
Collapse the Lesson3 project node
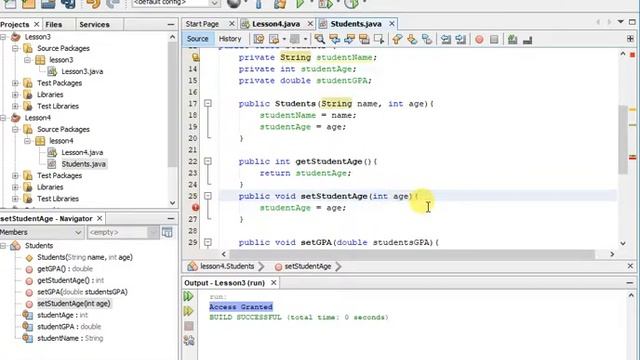(3, 37)
